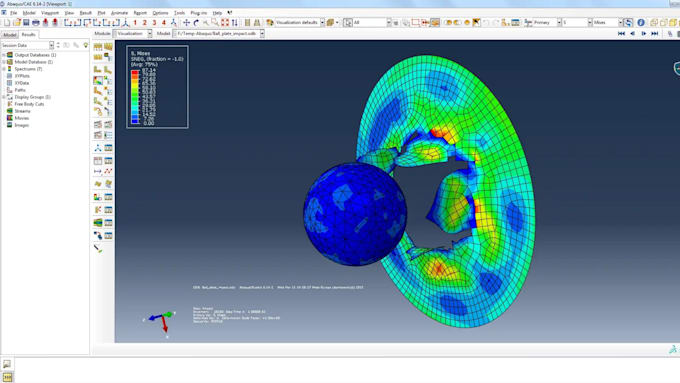The image size is (680, 383).
Task: Open a file with the folder icon
Action: (x=17, y=23)
